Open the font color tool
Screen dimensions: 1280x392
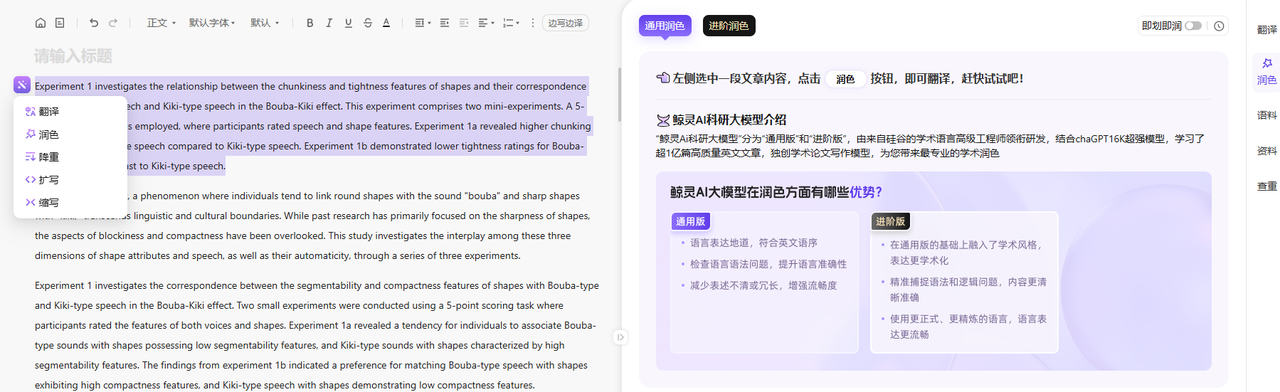pos(386,22)
